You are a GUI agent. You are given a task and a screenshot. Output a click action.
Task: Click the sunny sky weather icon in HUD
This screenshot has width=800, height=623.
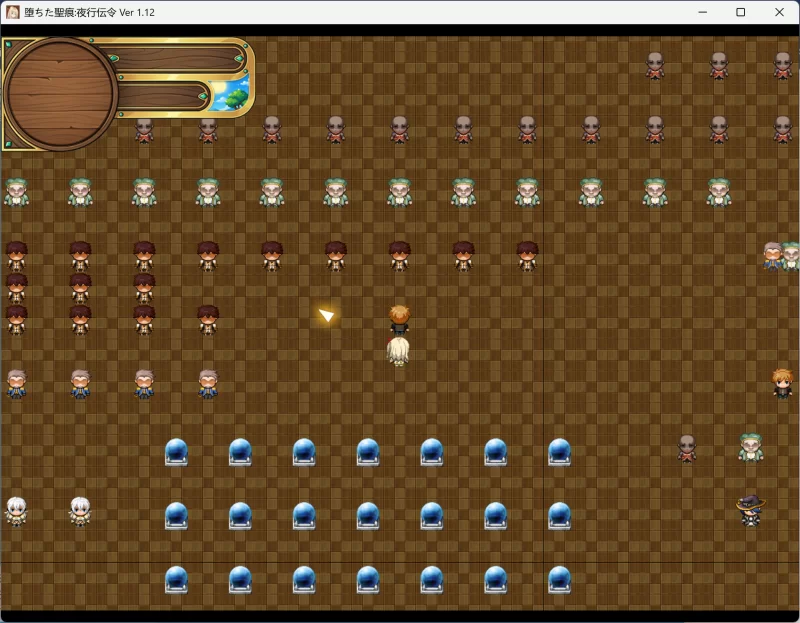pos(230,94)
